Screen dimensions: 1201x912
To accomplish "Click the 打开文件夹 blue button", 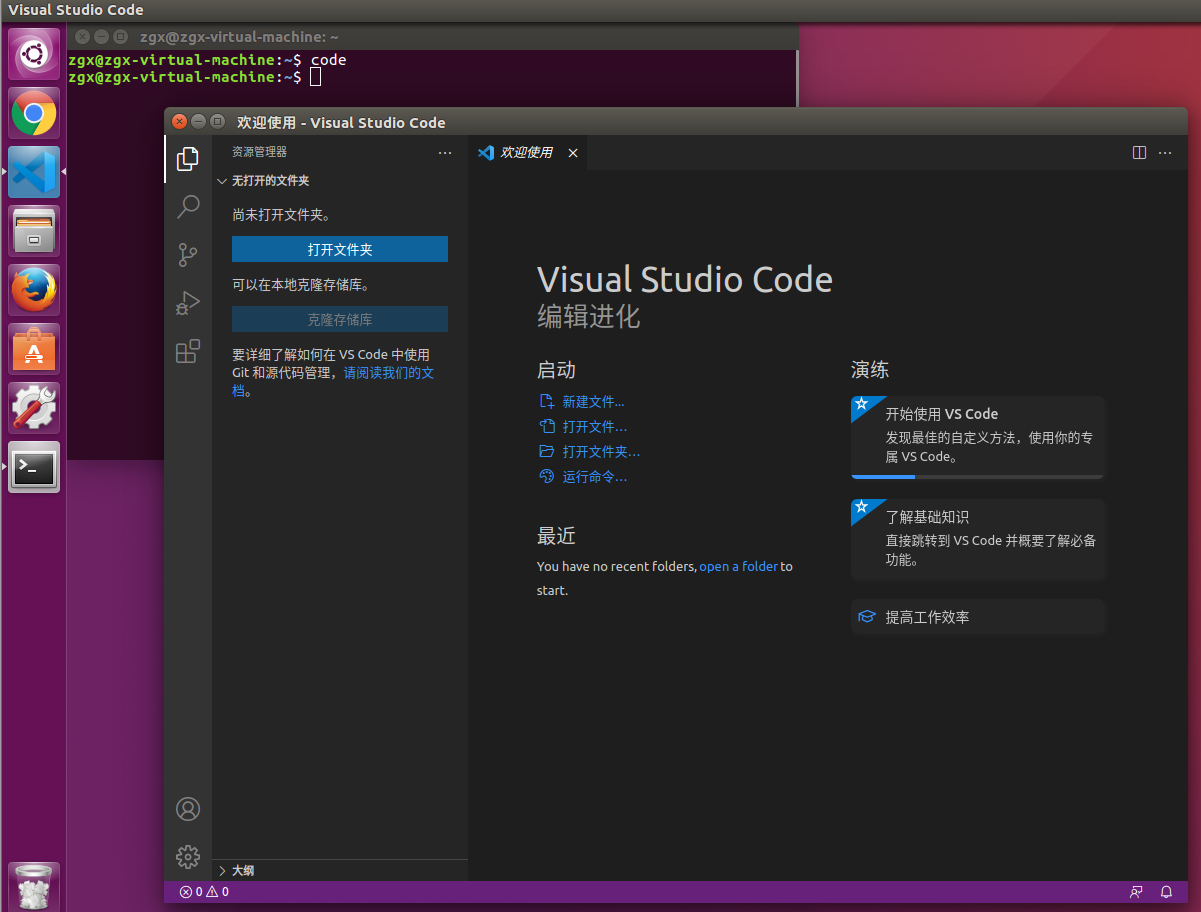I will (x=340, y=249).
